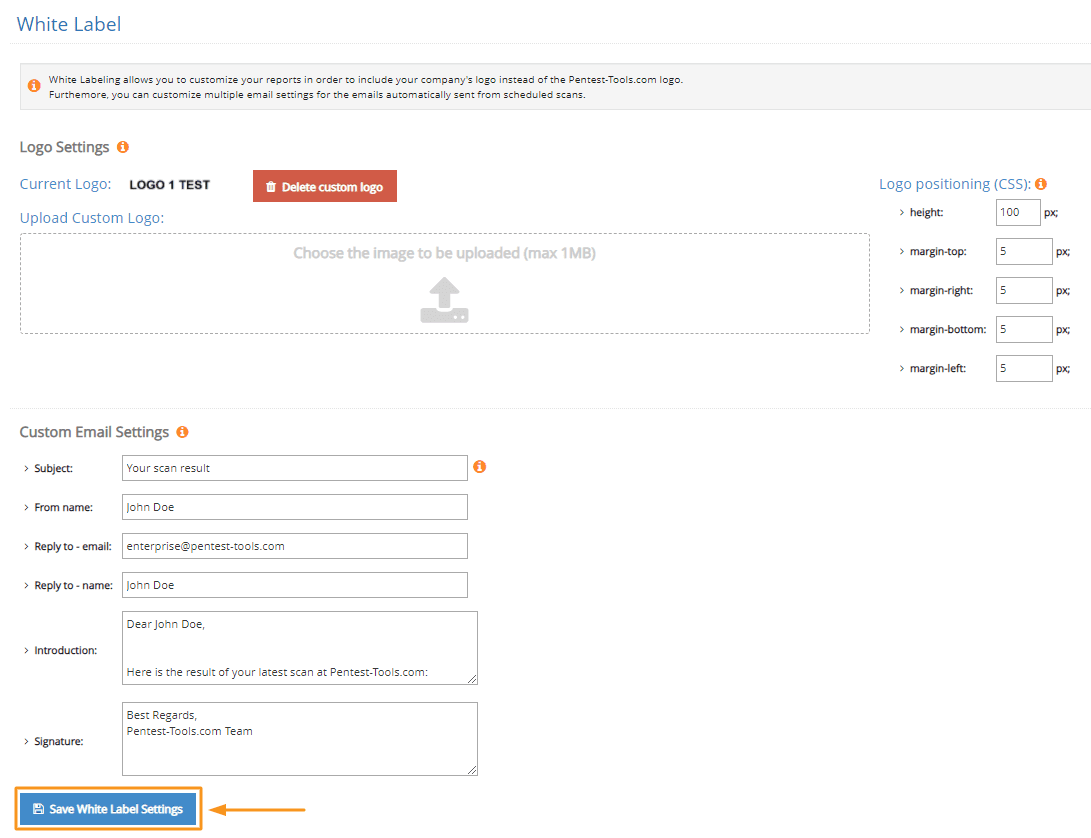Click the Subject input field
The image size is (1091, 838).
[294, 468]
